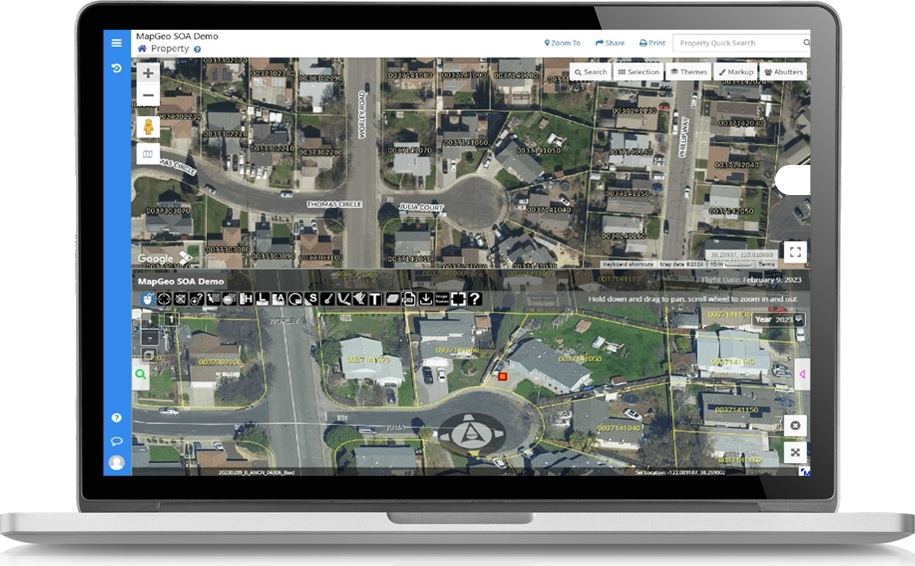Open the user profile avatar
This screenshot has width=915, height=566.
pos(117,462)
